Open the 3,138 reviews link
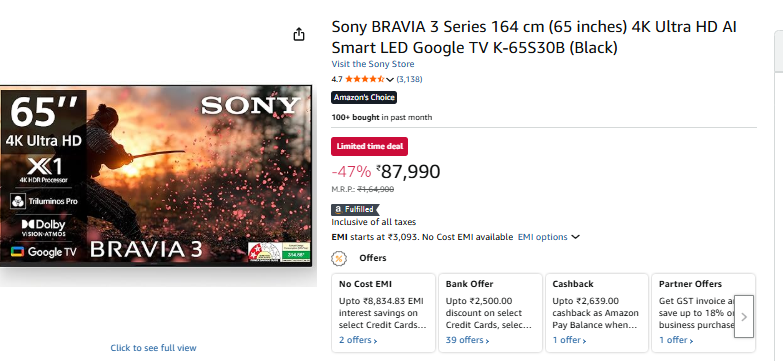The image size is (783, 361). point(409,79)
